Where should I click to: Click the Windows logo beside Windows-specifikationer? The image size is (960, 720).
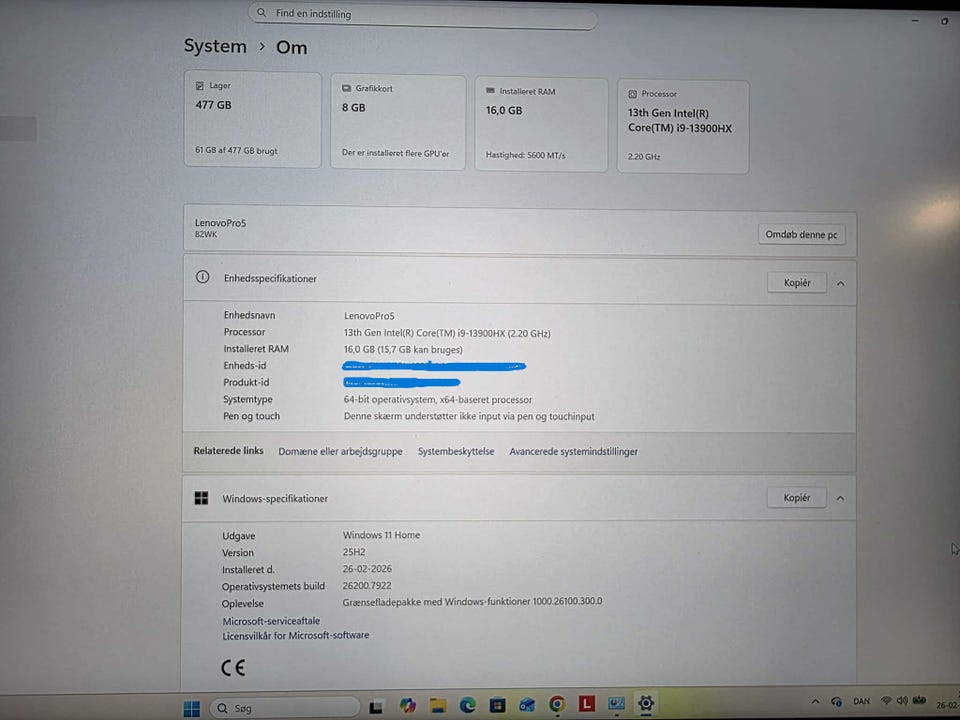point(201,498)
